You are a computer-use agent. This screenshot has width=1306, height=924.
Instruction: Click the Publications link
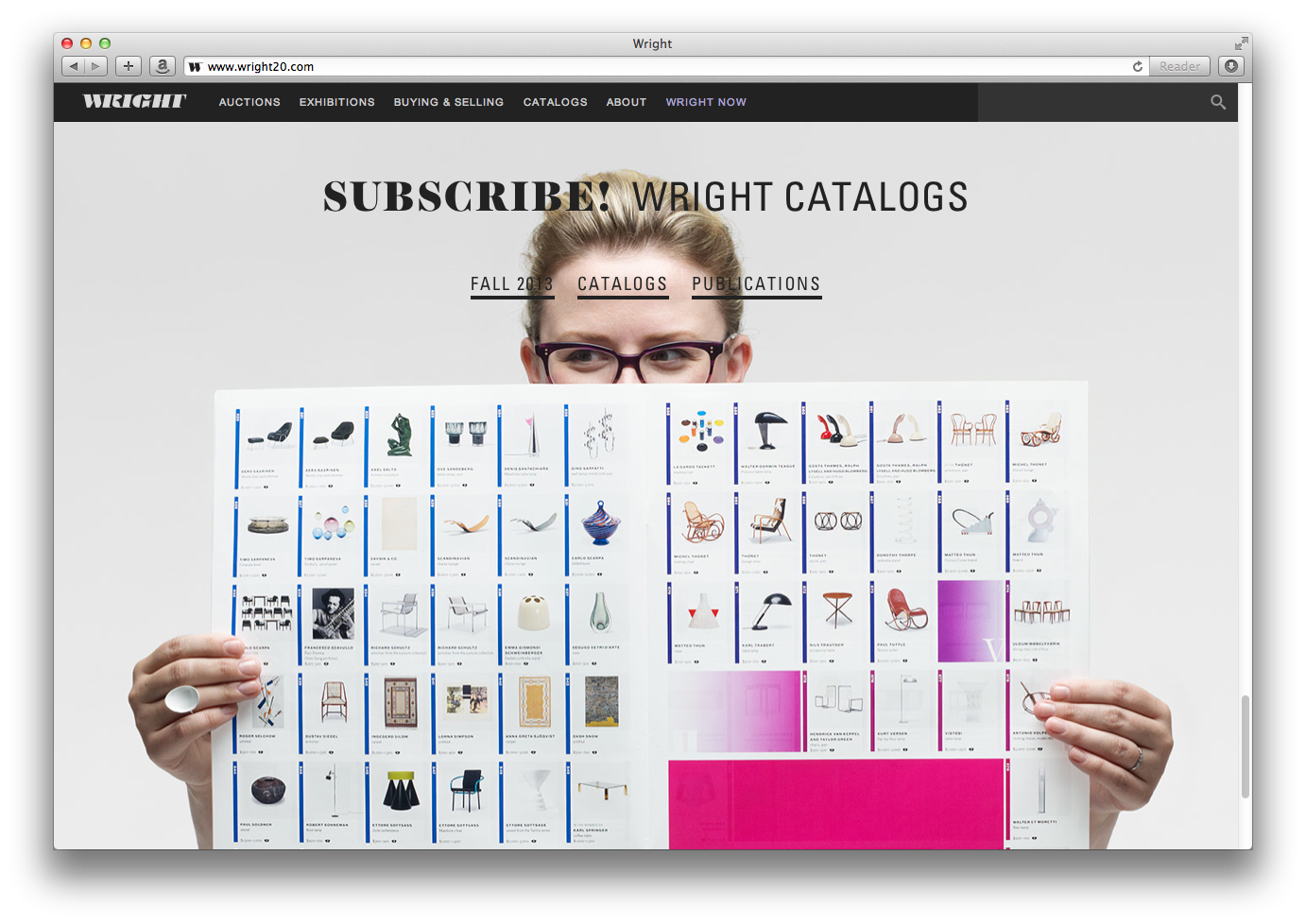[756, 284]
